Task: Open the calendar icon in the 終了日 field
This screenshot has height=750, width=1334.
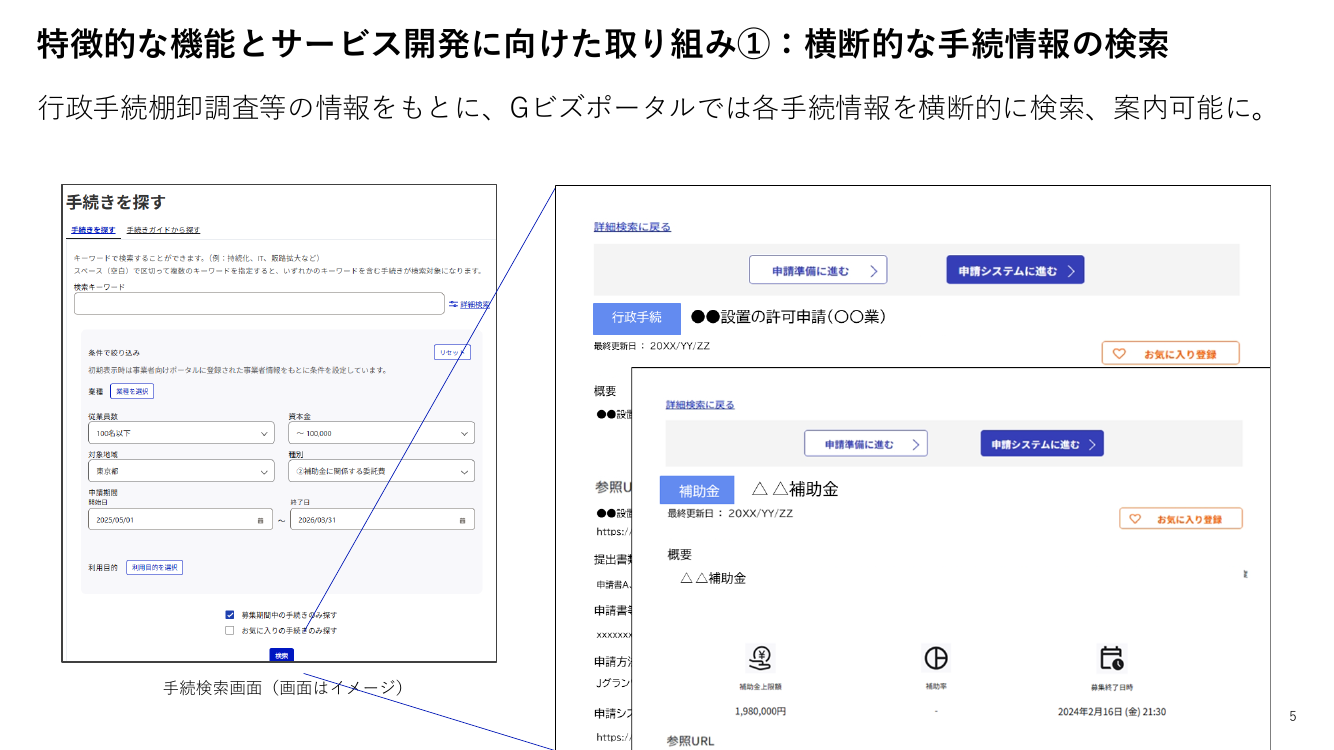Action: coord(462,520)
